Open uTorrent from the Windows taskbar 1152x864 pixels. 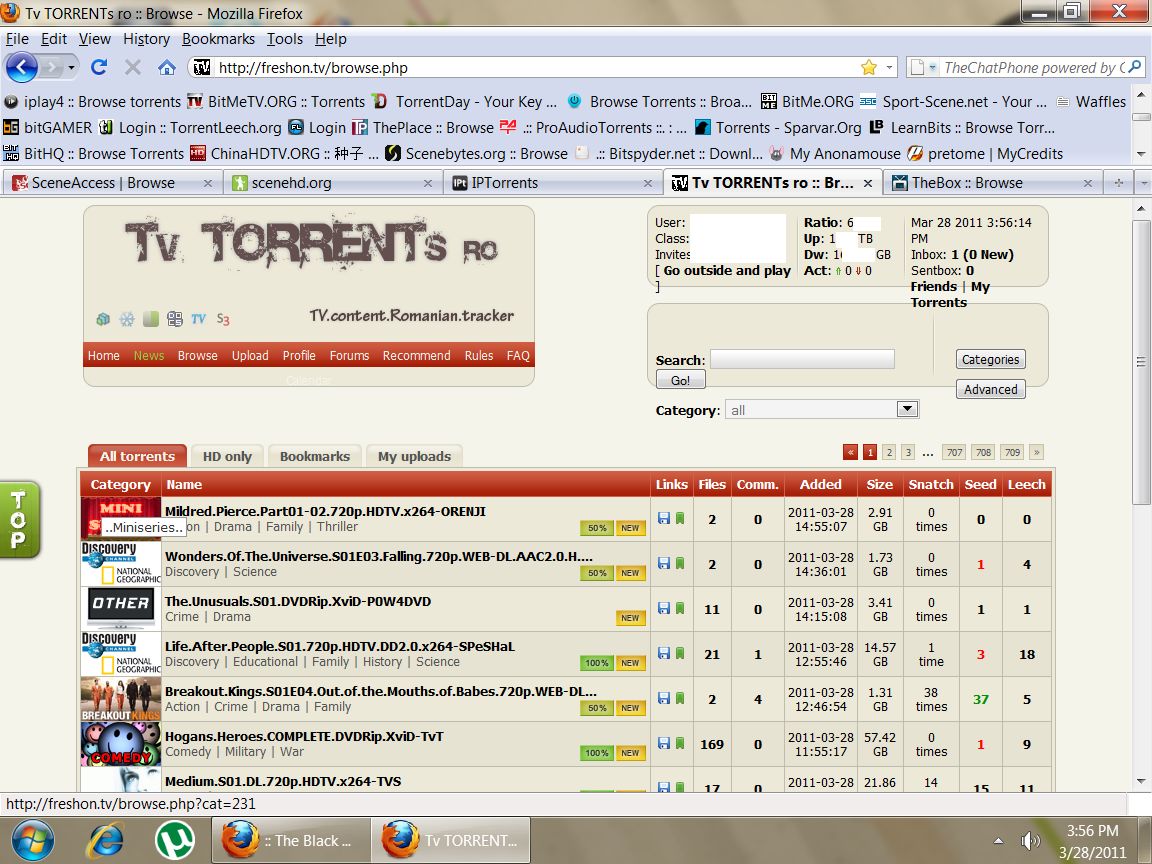(x=174, y=840)
